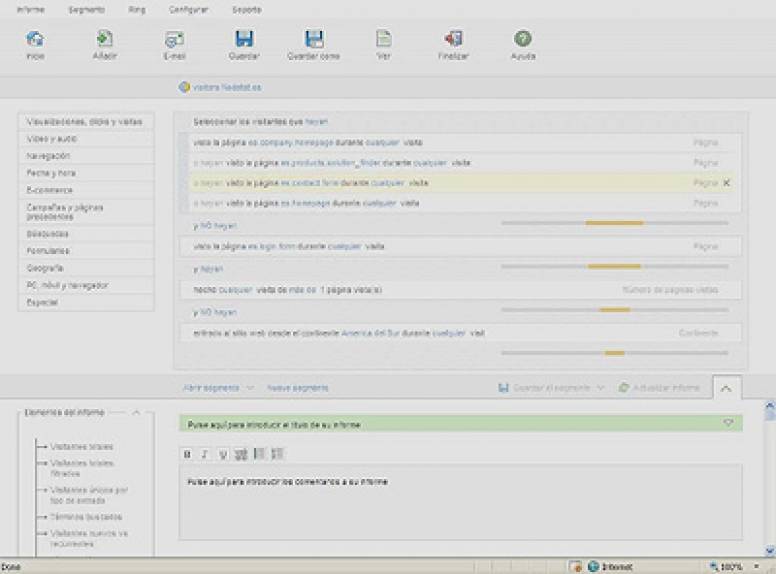
Task: Collapse the Elementos del informe panel
Action: [x=136, y=412]
